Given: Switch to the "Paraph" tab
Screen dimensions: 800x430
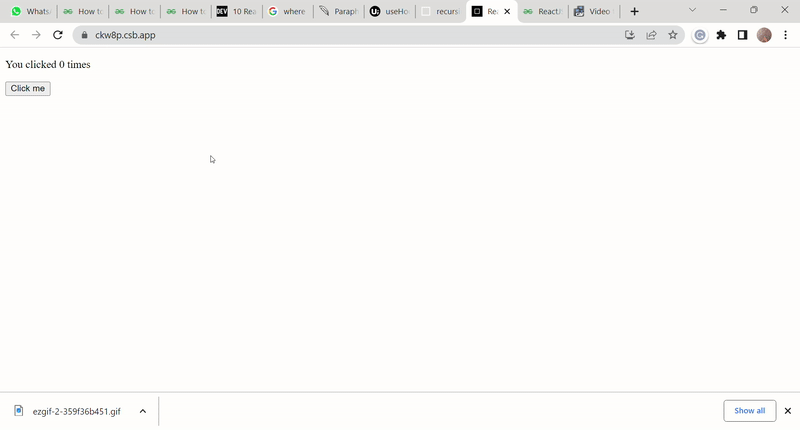Looking at the screenshot, I should point(339,11).
